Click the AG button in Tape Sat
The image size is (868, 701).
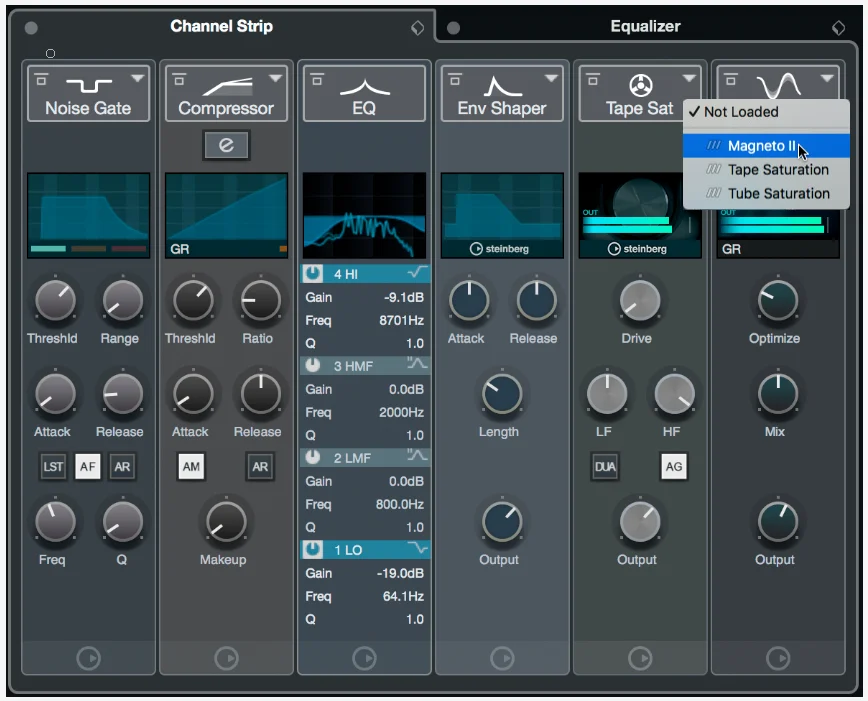(x=674, y=466)
